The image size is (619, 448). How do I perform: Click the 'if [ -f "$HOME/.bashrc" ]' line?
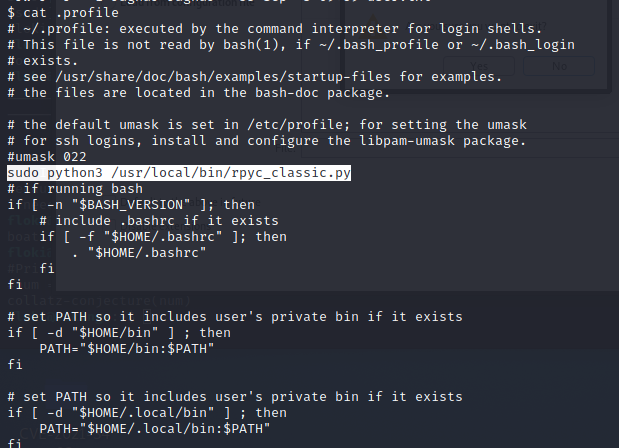coord(163,237)
